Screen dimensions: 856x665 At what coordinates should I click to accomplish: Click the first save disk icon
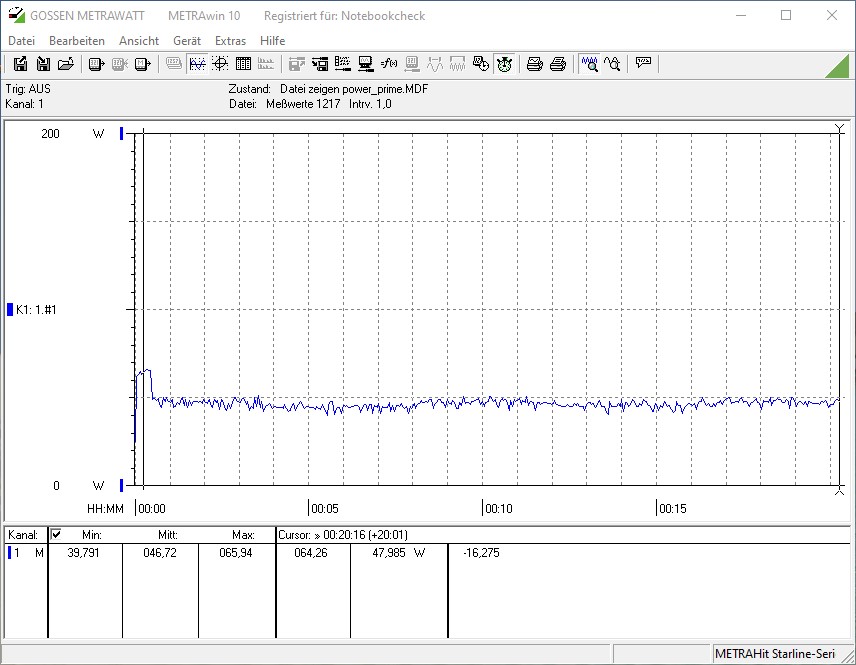[20, 64]
